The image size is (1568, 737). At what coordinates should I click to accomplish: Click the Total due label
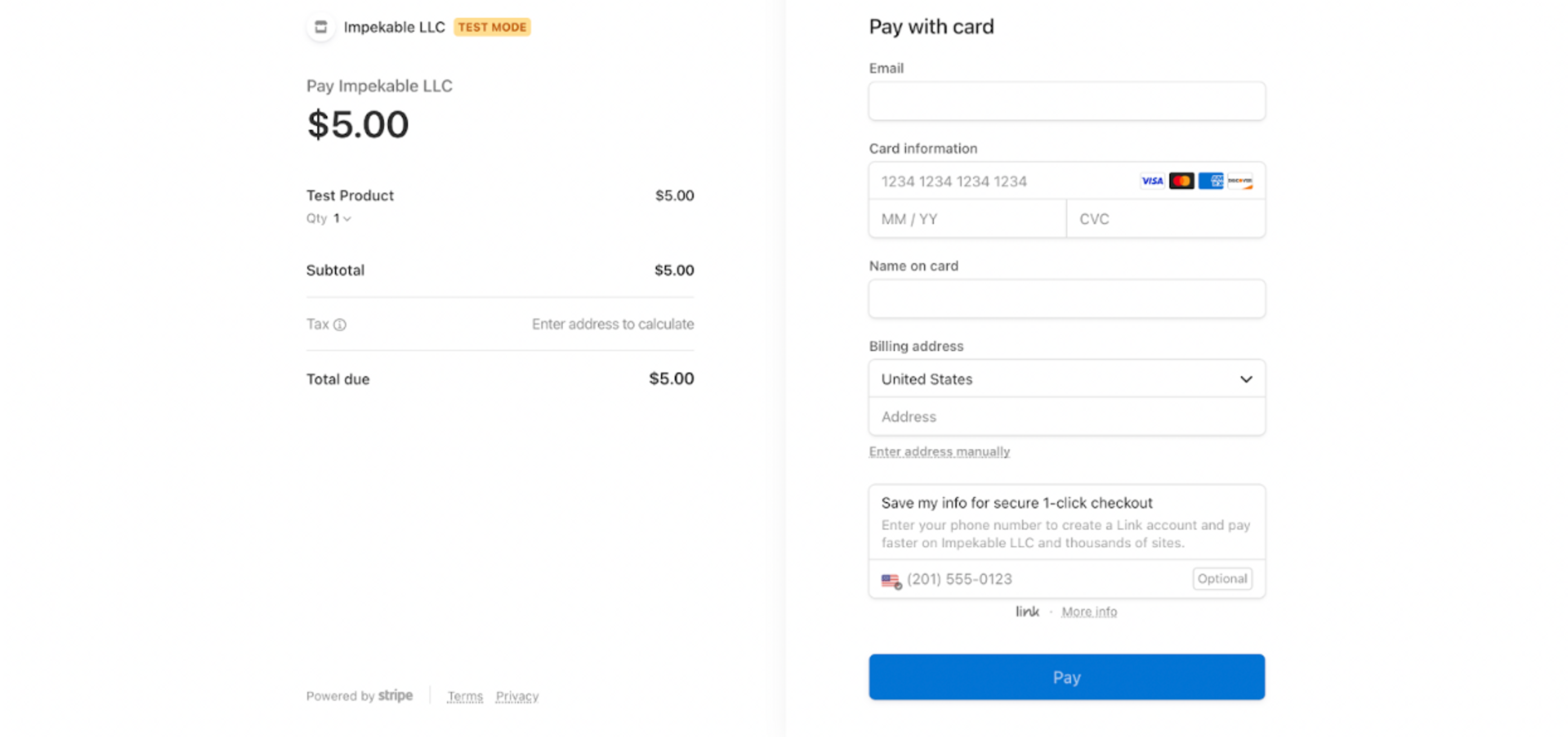[338, 379]
